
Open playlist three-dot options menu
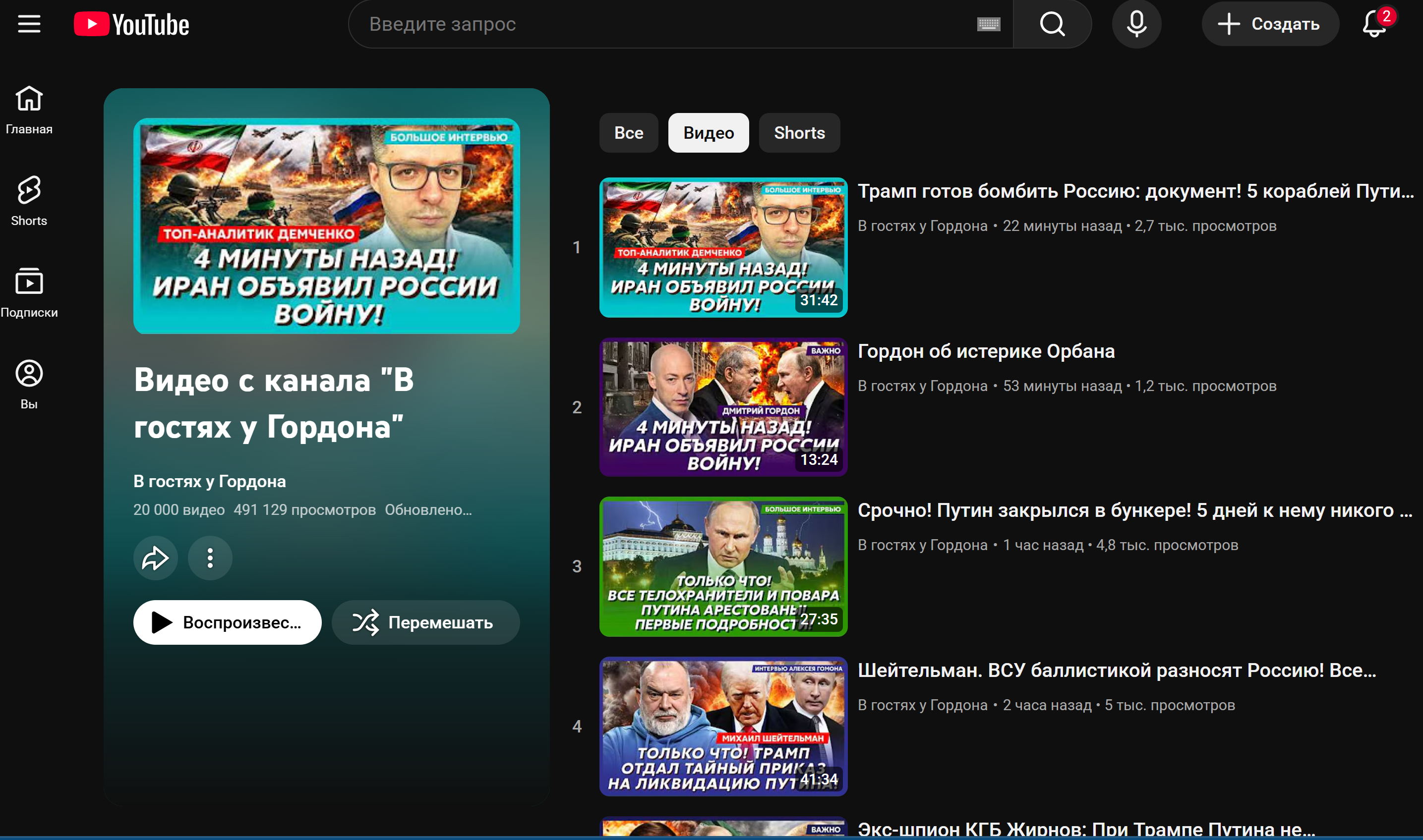coord(210,558)
